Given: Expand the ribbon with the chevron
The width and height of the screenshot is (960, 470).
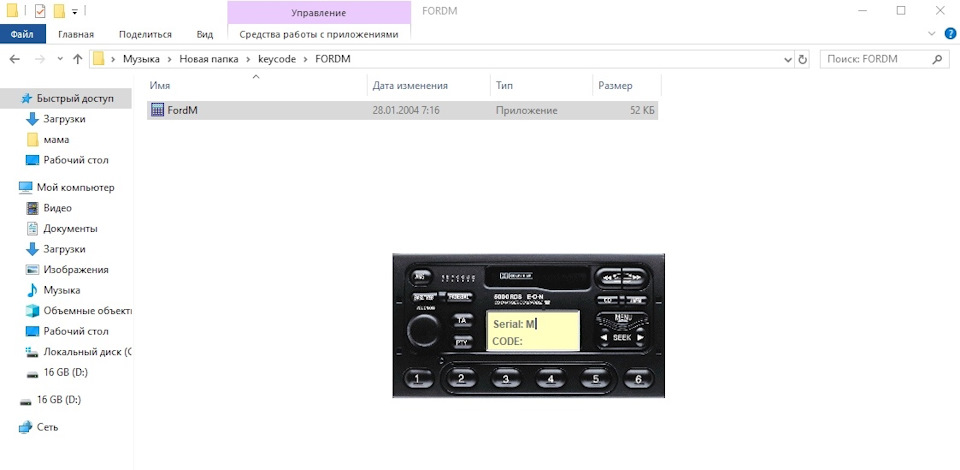Looking at the screenshot, I should click(x=932, y=34).
